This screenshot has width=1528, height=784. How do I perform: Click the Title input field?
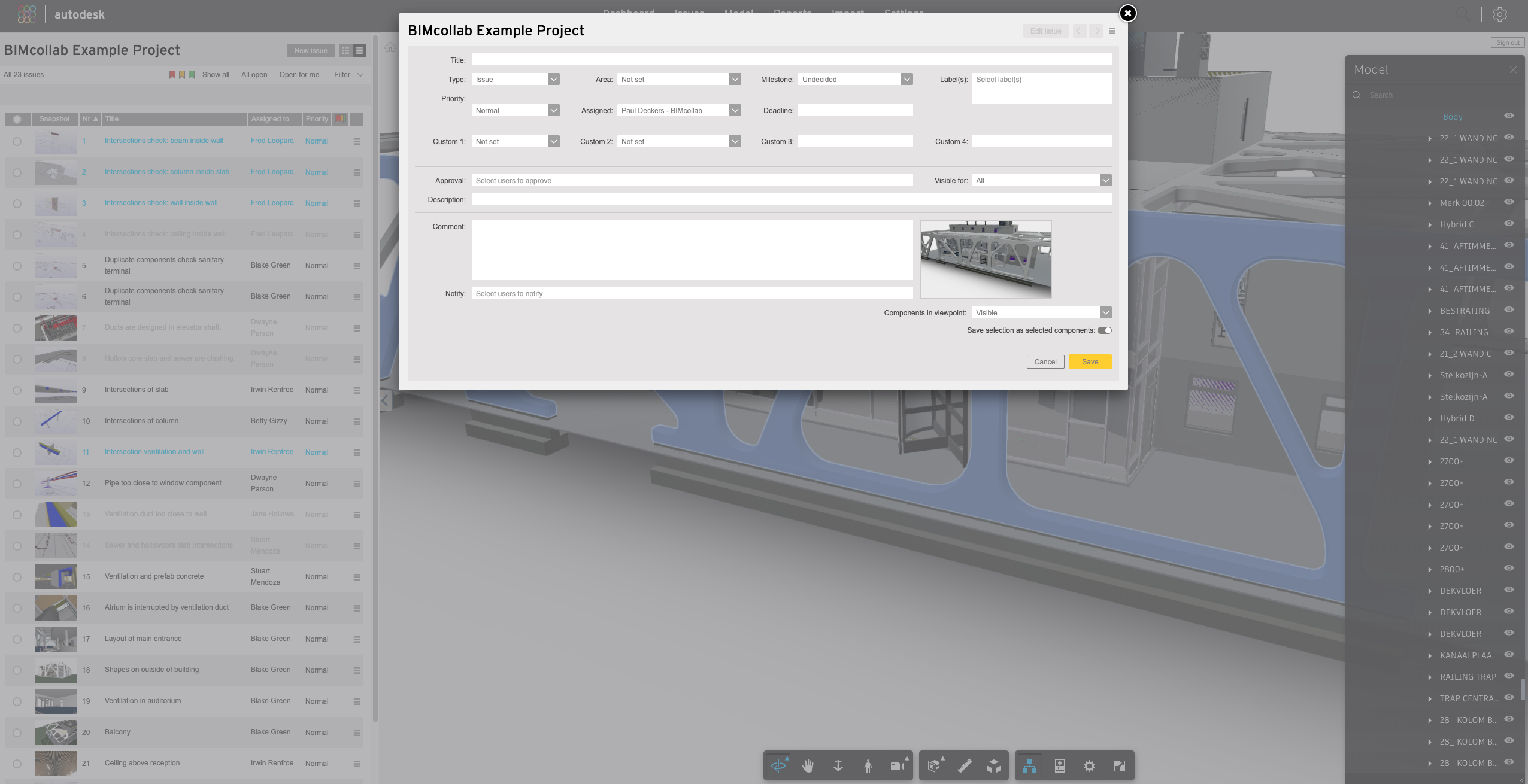(791, 60)
